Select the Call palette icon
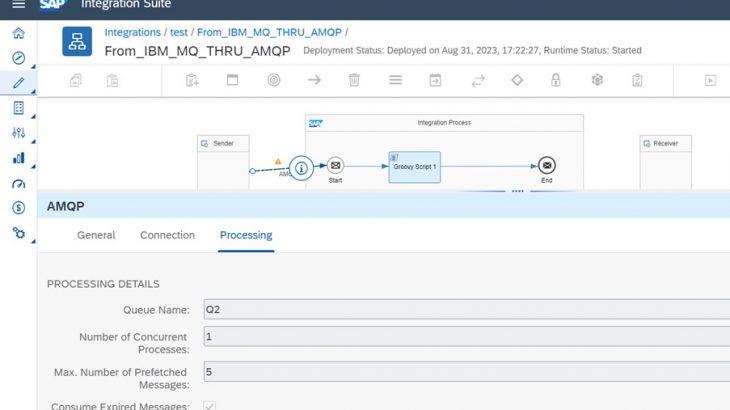Viewport: 730px width, 410px height. pos(435,80)
